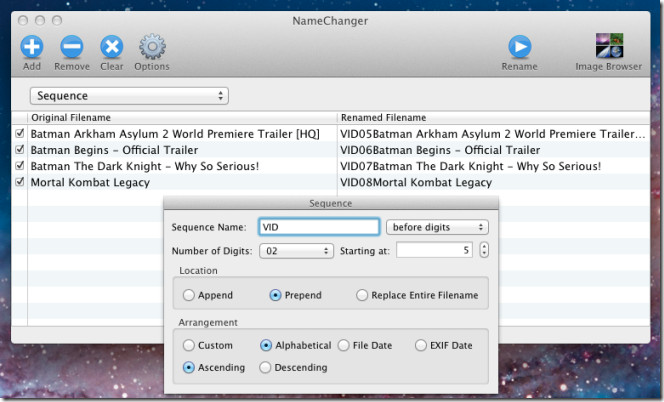Uncheck Batman The Dark Knight file checkbox
This screenshot has width=664, height=402.
[19, 166]
